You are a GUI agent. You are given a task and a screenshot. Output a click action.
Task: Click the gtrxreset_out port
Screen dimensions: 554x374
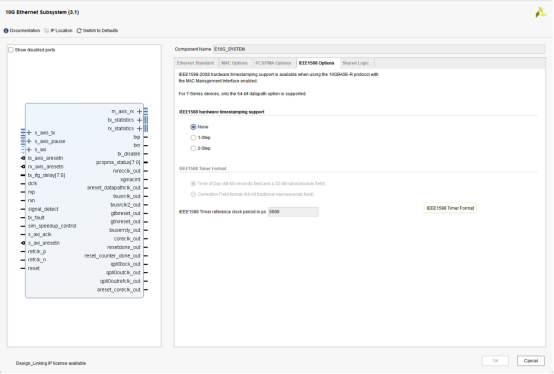pyautogui.click(x=125, y=222)
